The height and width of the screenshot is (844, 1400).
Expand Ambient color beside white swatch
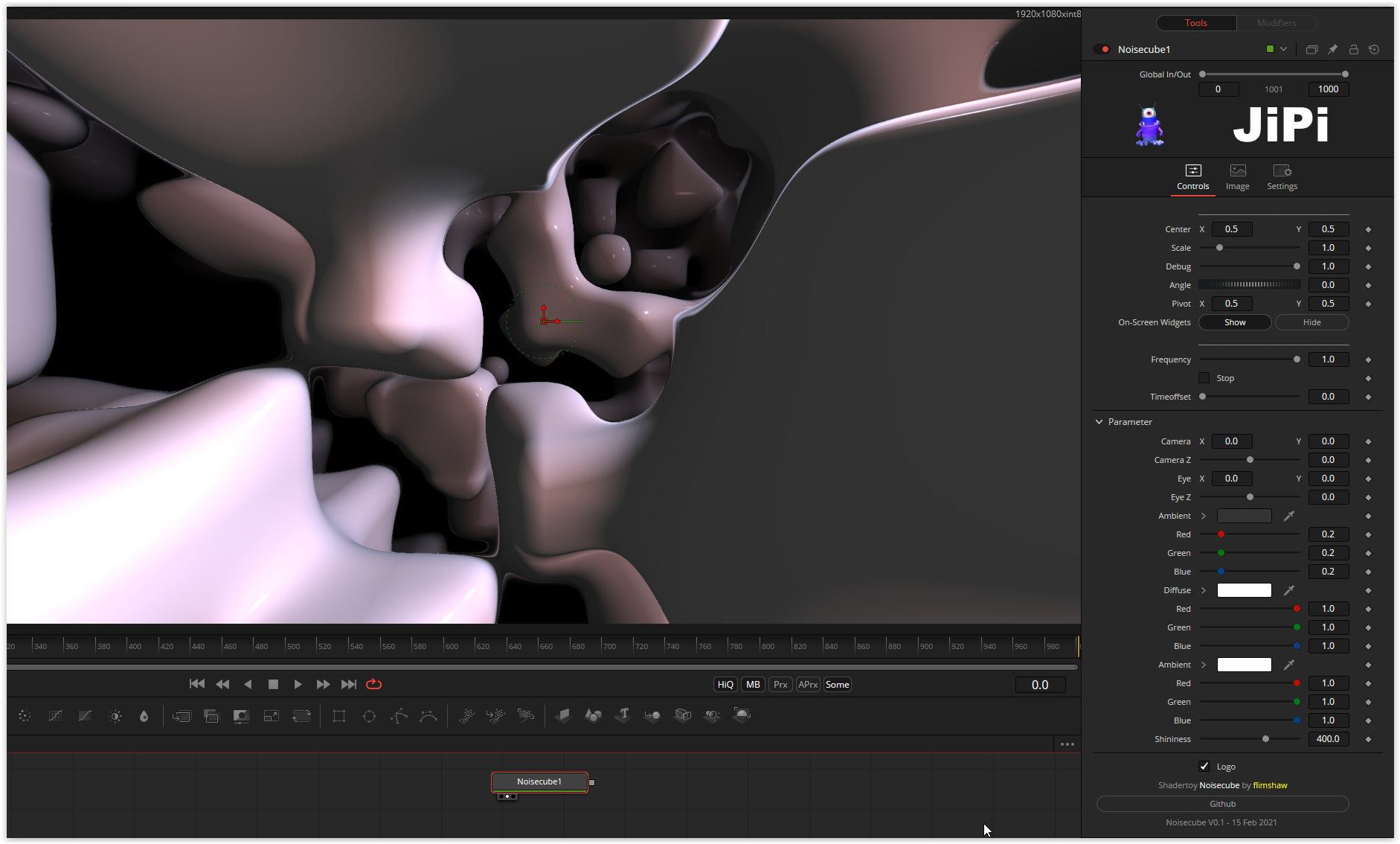[1204, 665]
